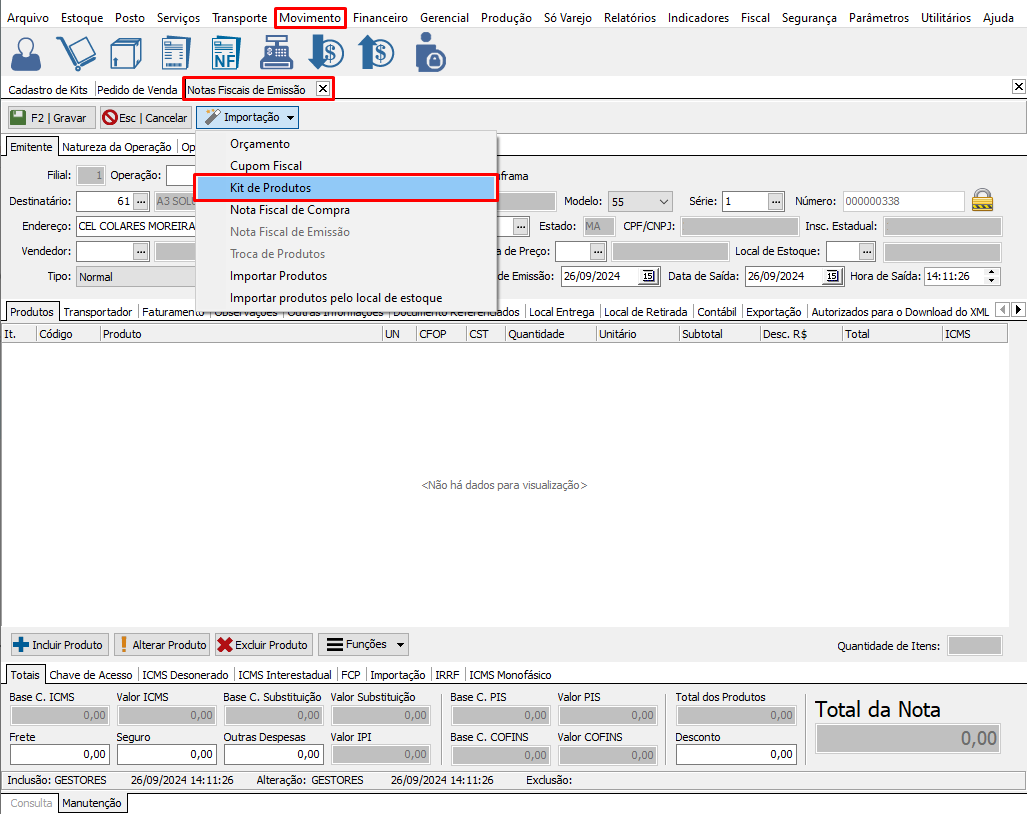Select Kit de Produtos menu entry
The image size is (1027, 814).
pos(346,188)
